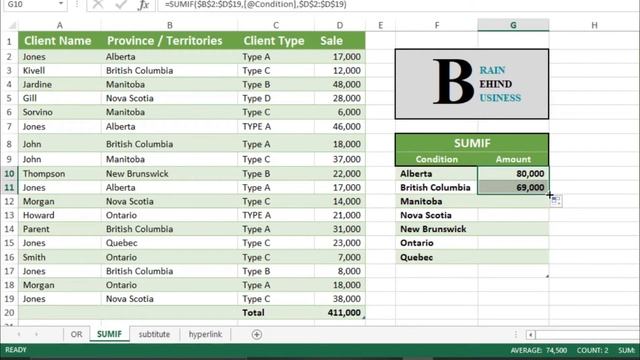This screenshot has width=640, height=360.
Task: Click the Client Type header cell
Action: 276,41
